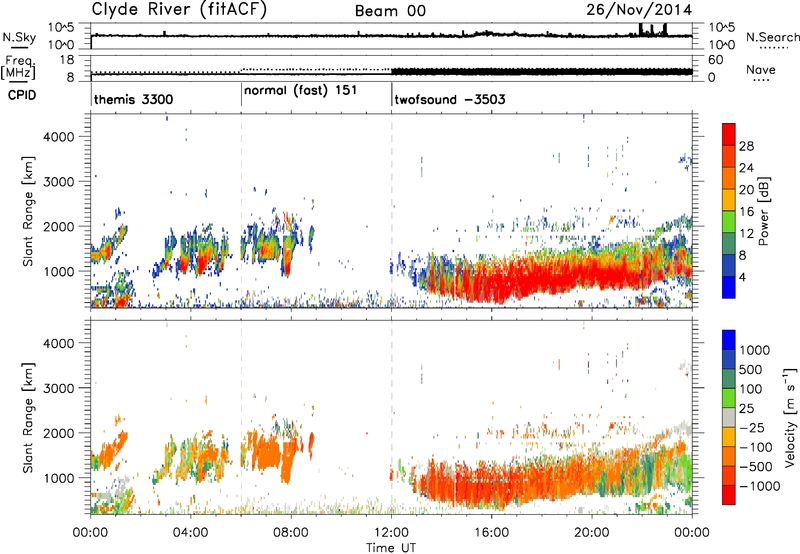Screen dimensions: 800x554
Task: Click the "themis 3300" mode label
Action: pyautogui.click(x=133, y=99)
